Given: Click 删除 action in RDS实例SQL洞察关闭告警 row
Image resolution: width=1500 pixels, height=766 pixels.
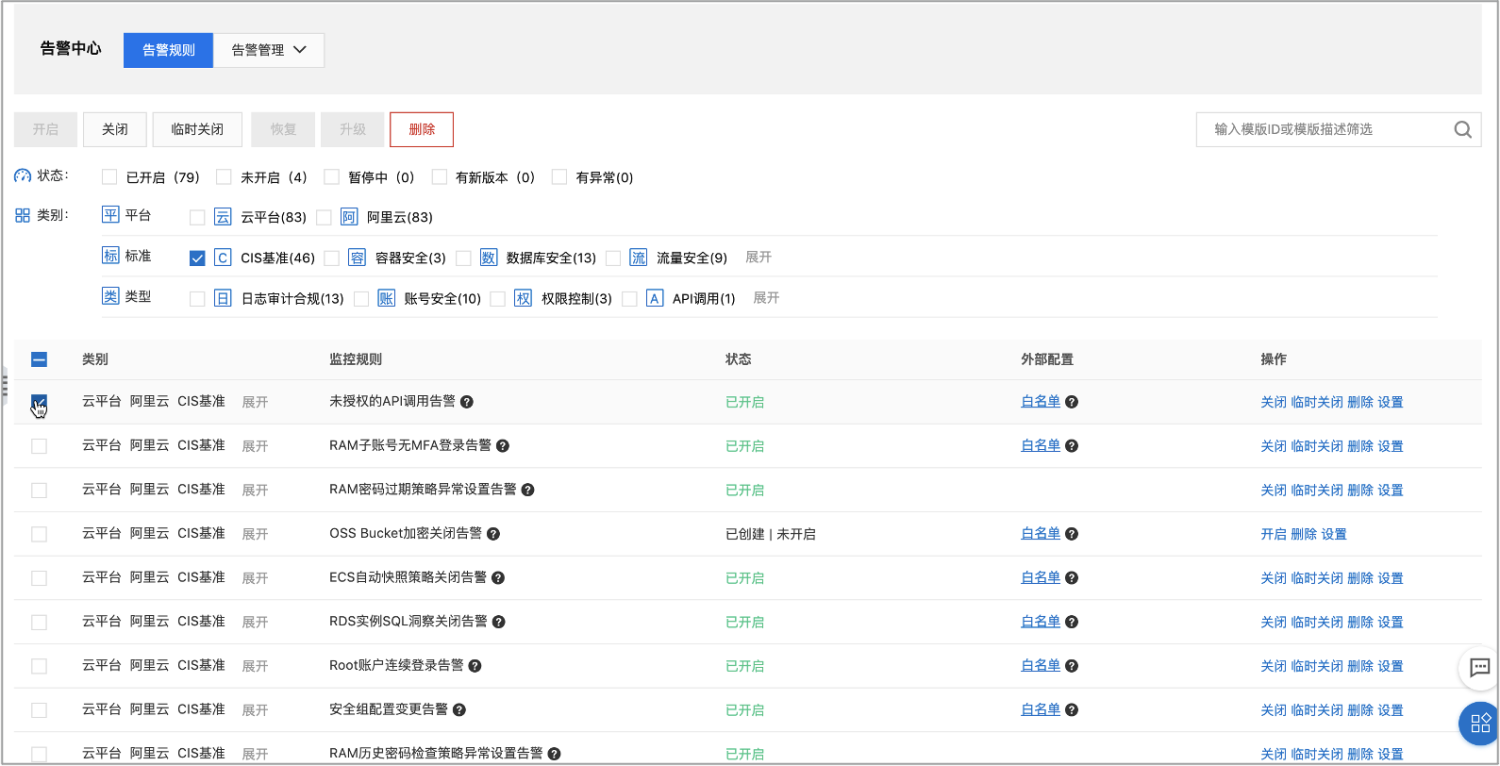Looking at the screenshot, I should [1360, 622].
